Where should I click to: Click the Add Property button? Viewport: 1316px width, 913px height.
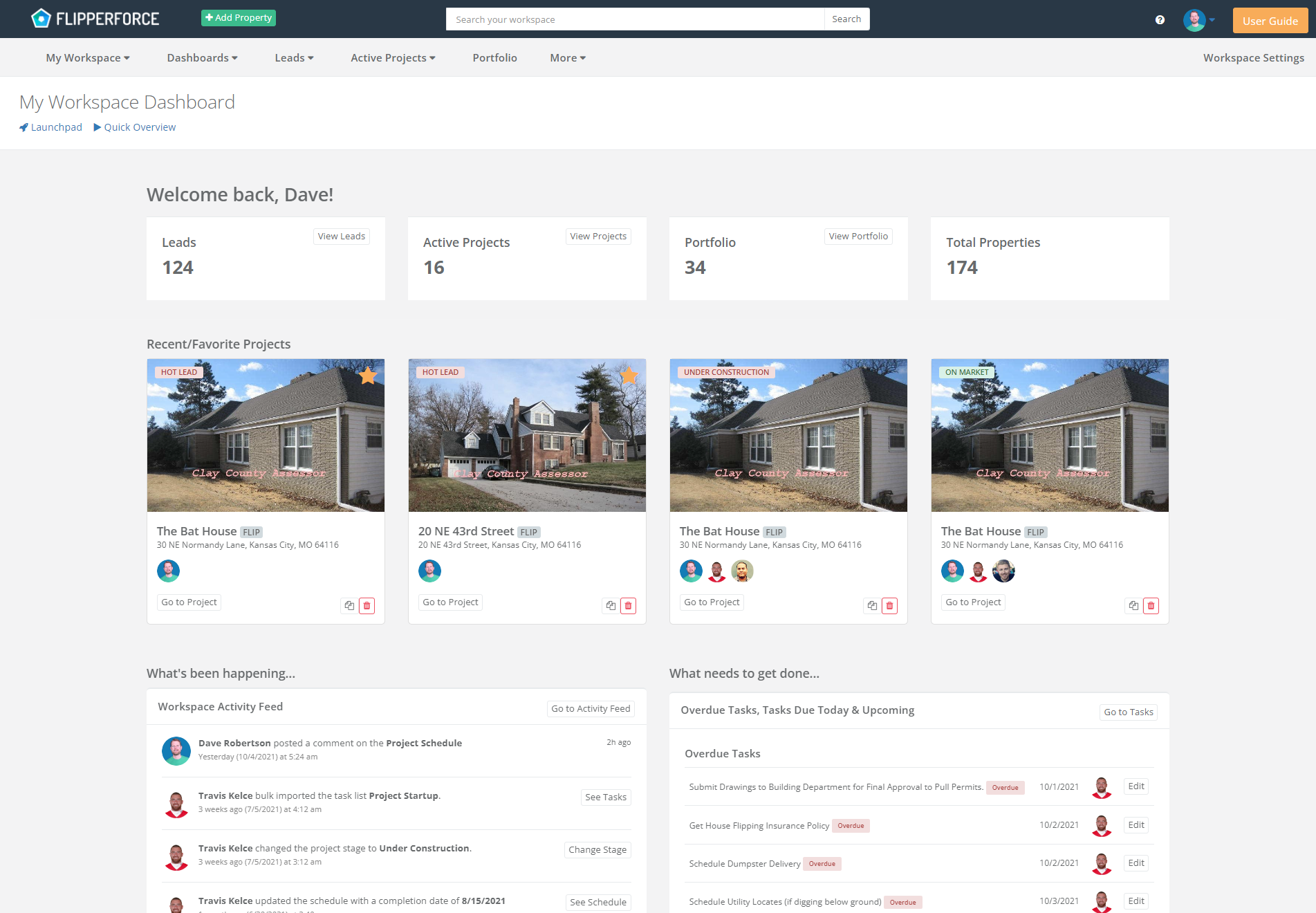pos(238,17)
